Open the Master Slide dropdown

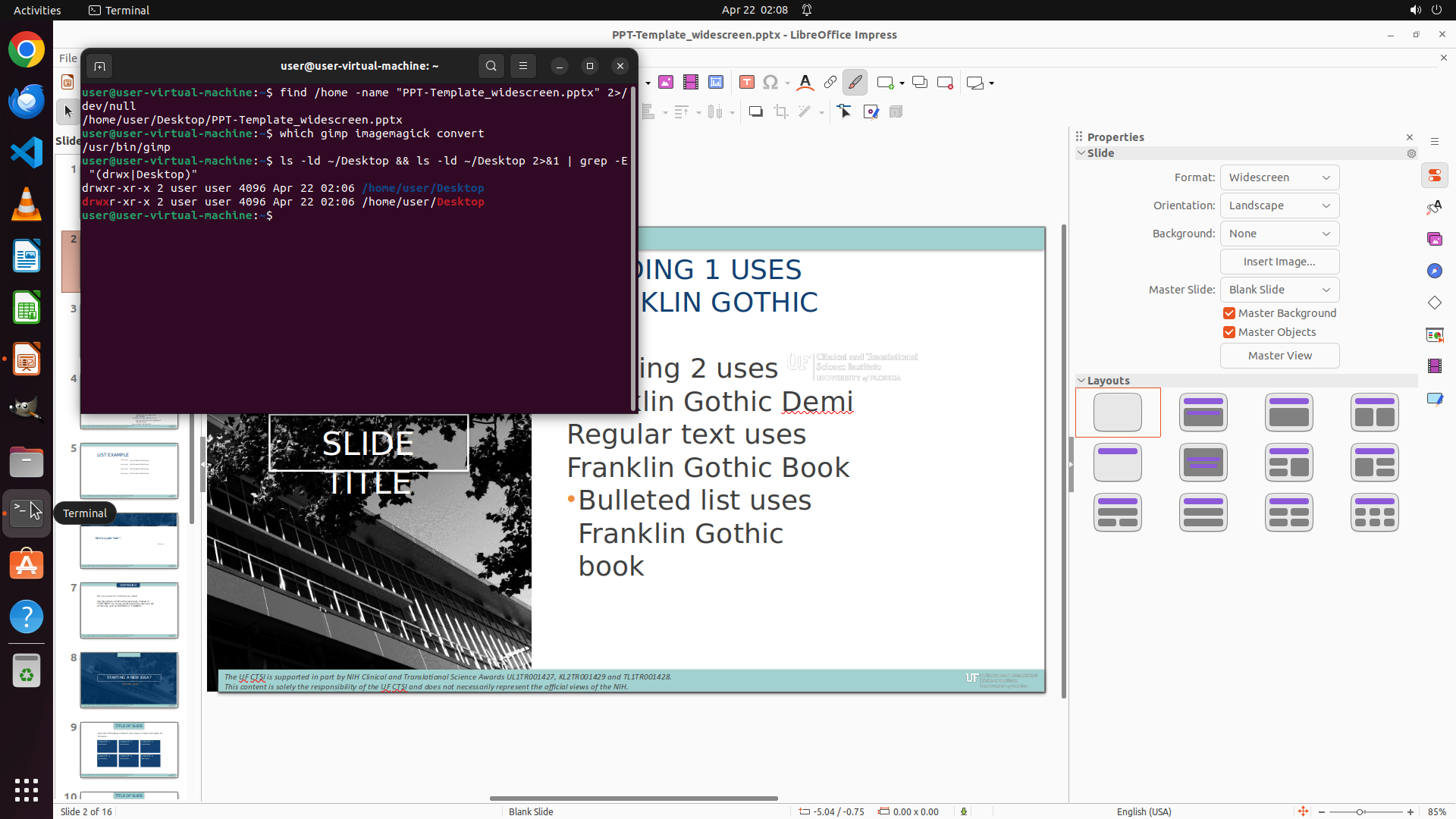coord(1279,290)
